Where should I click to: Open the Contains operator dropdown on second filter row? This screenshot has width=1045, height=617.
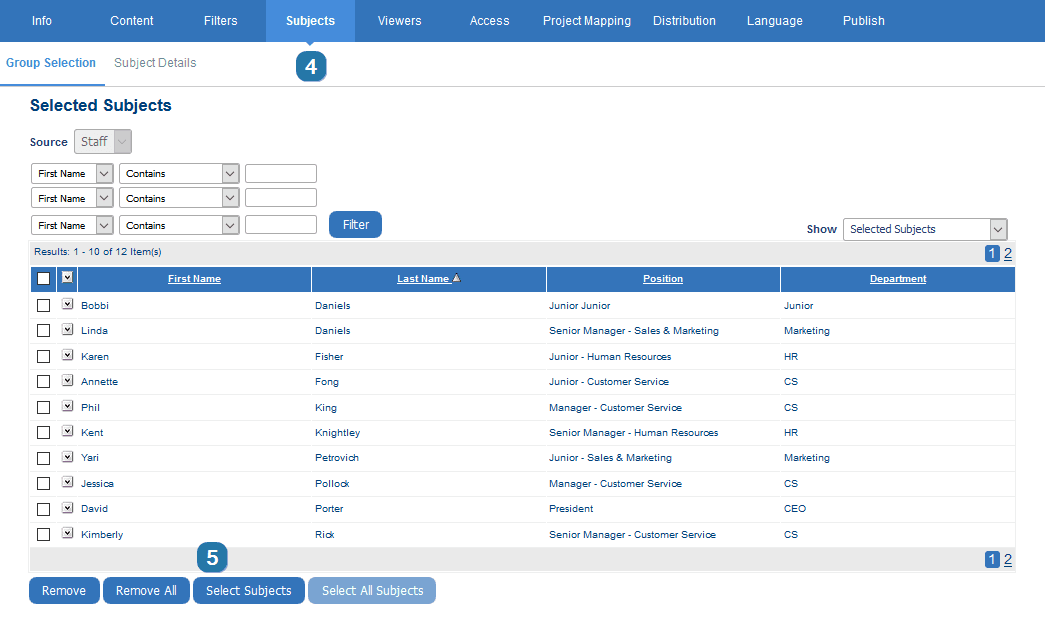click(178, 197)
